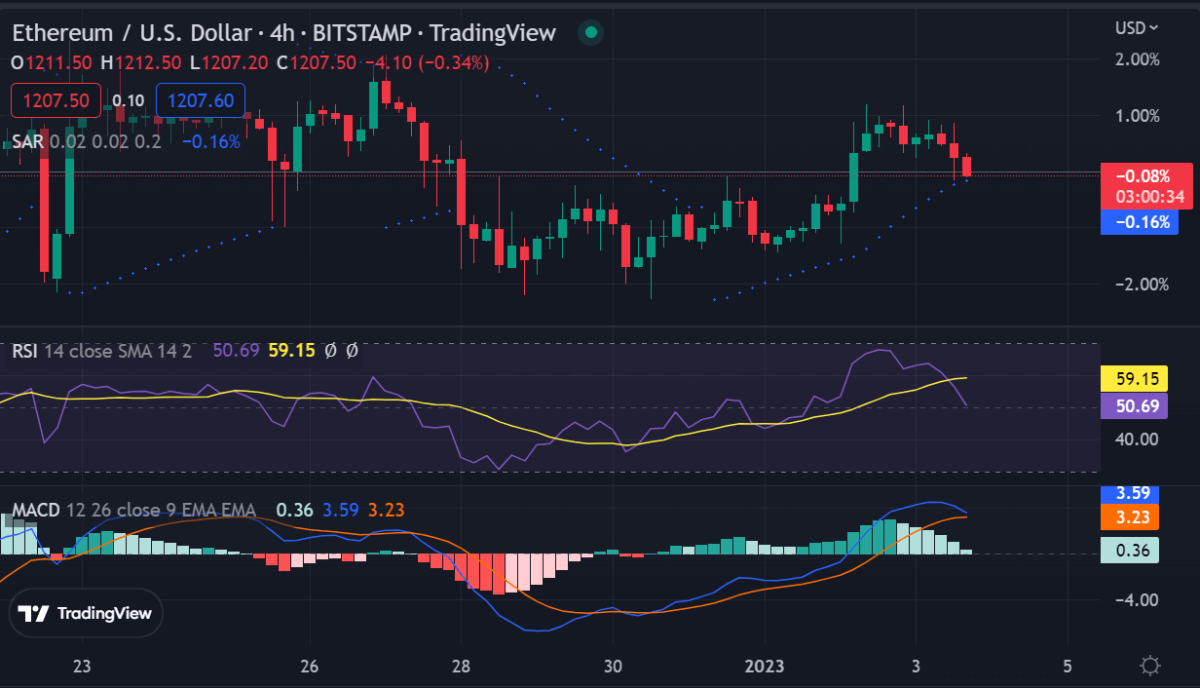1200x688 pixels.
Task: Open the USD currency dropdown
Action: pos(1137,28)
